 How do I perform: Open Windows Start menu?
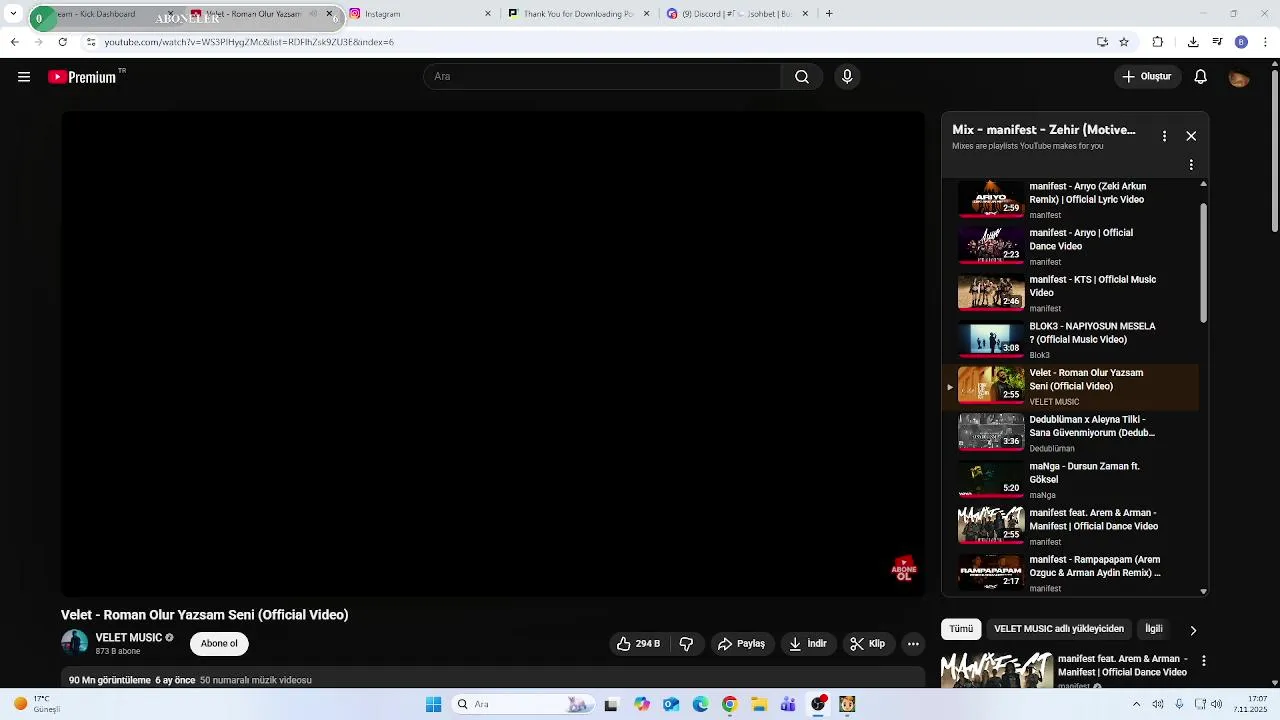pos(433,705)
